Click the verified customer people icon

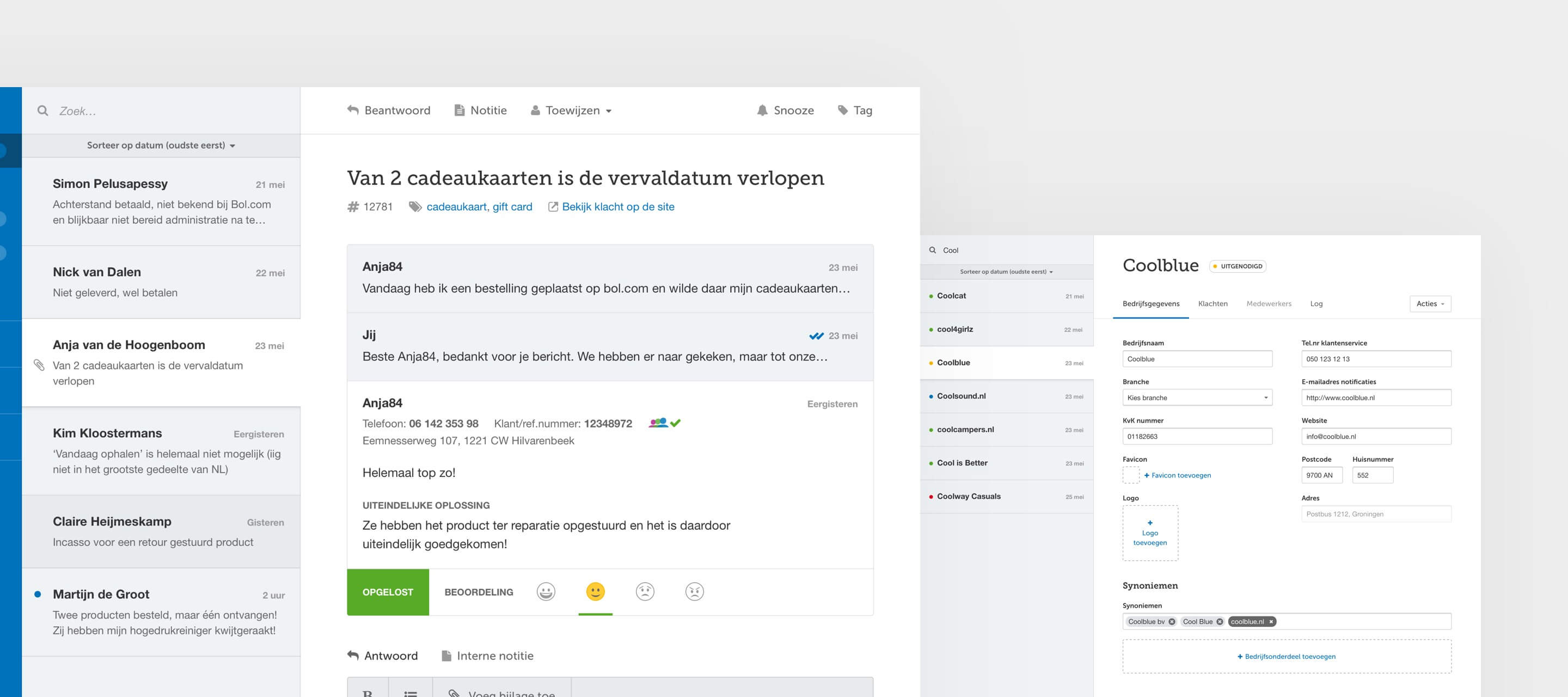658,423
